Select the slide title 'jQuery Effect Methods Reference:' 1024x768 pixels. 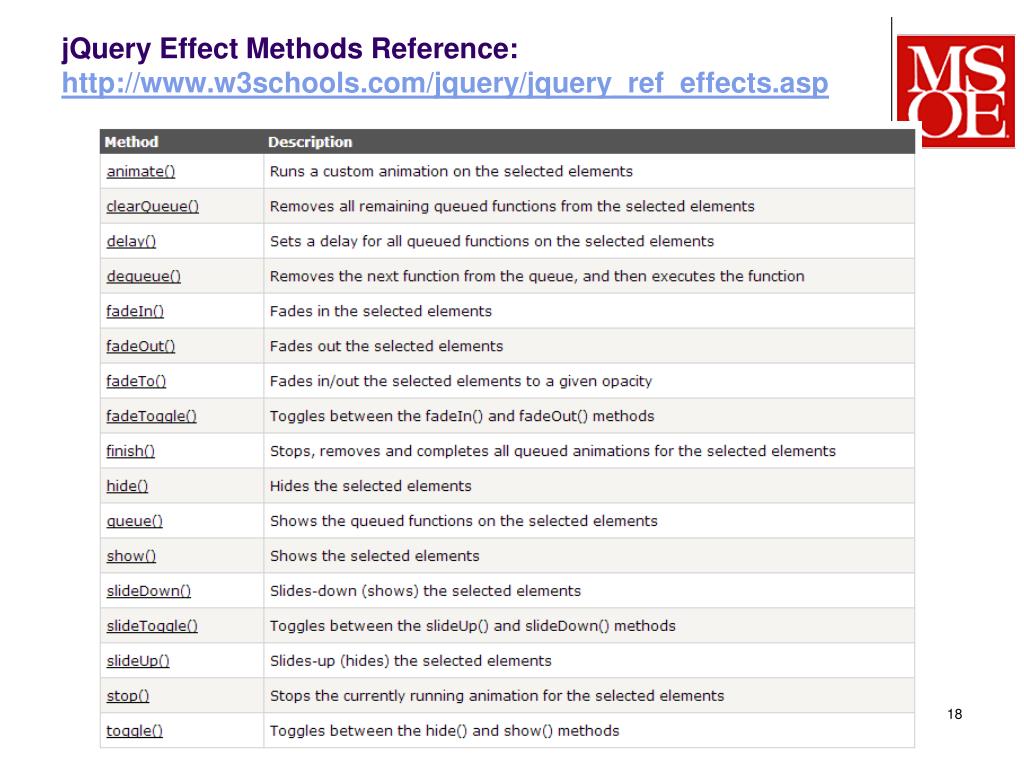coord(289,49)
